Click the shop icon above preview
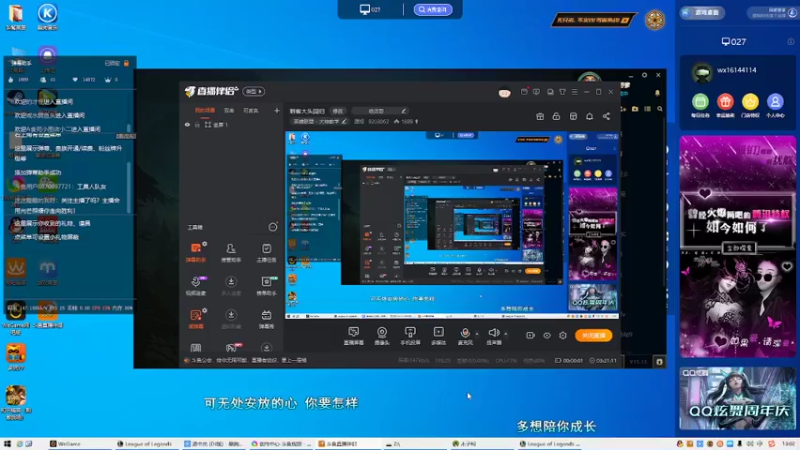The height and width of the screenshot is (450, 800). 573,116
